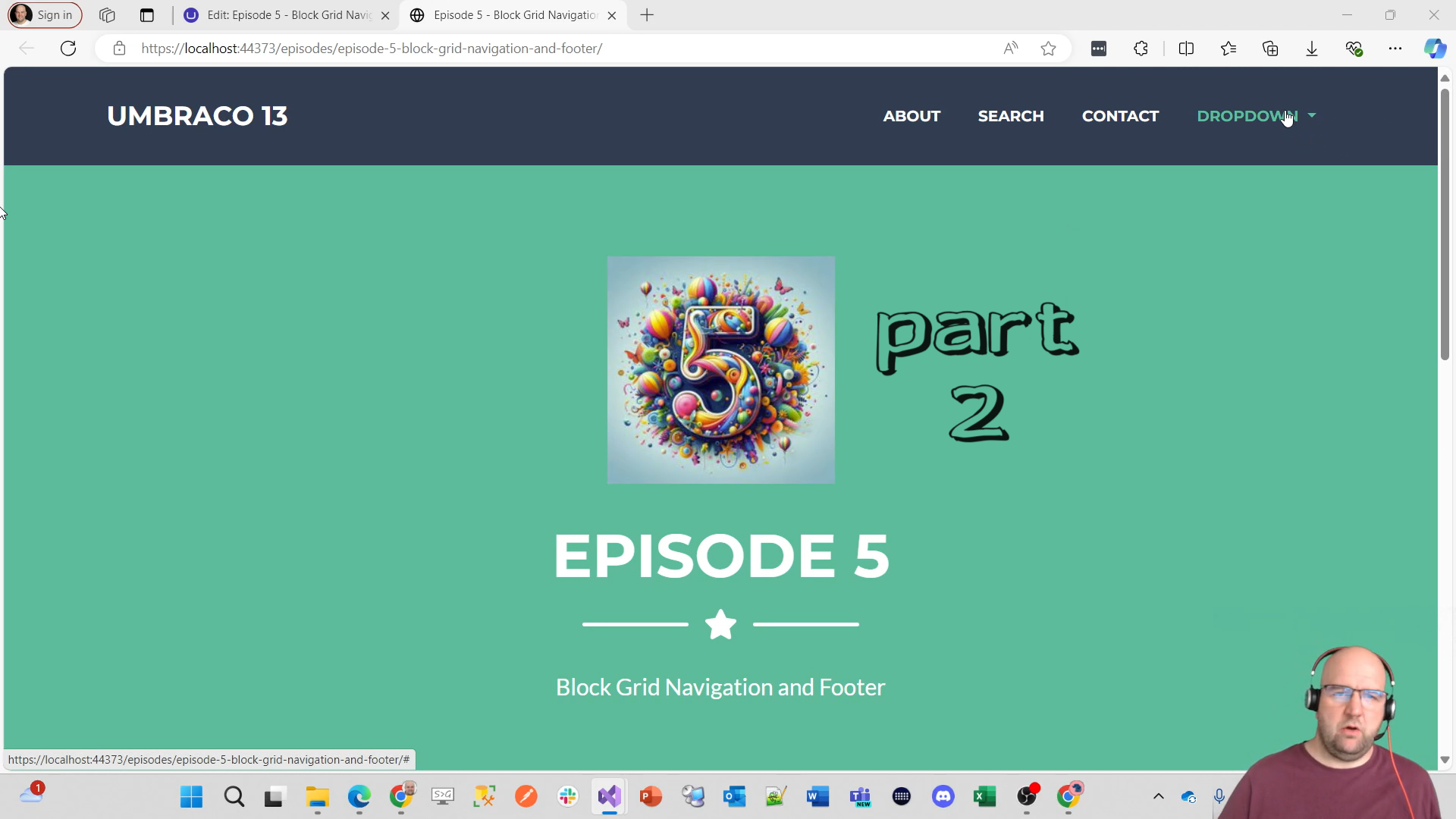Open the browser Extensions icon
The image size is (1456, 819).
[1141, 48]
